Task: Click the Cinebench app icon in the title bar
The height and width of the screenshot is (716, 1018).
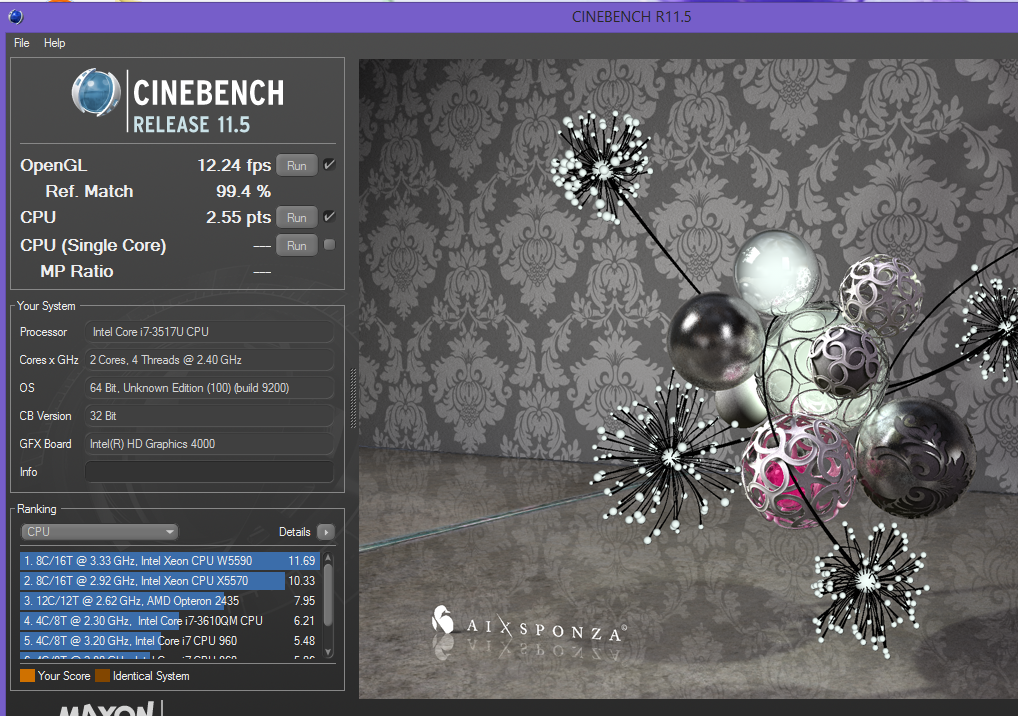Action: (16, 17)
